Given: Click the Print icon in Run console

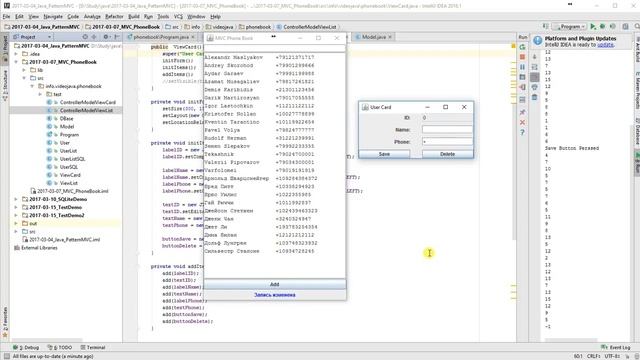Looking at the screenshot, I should [534, 87].
